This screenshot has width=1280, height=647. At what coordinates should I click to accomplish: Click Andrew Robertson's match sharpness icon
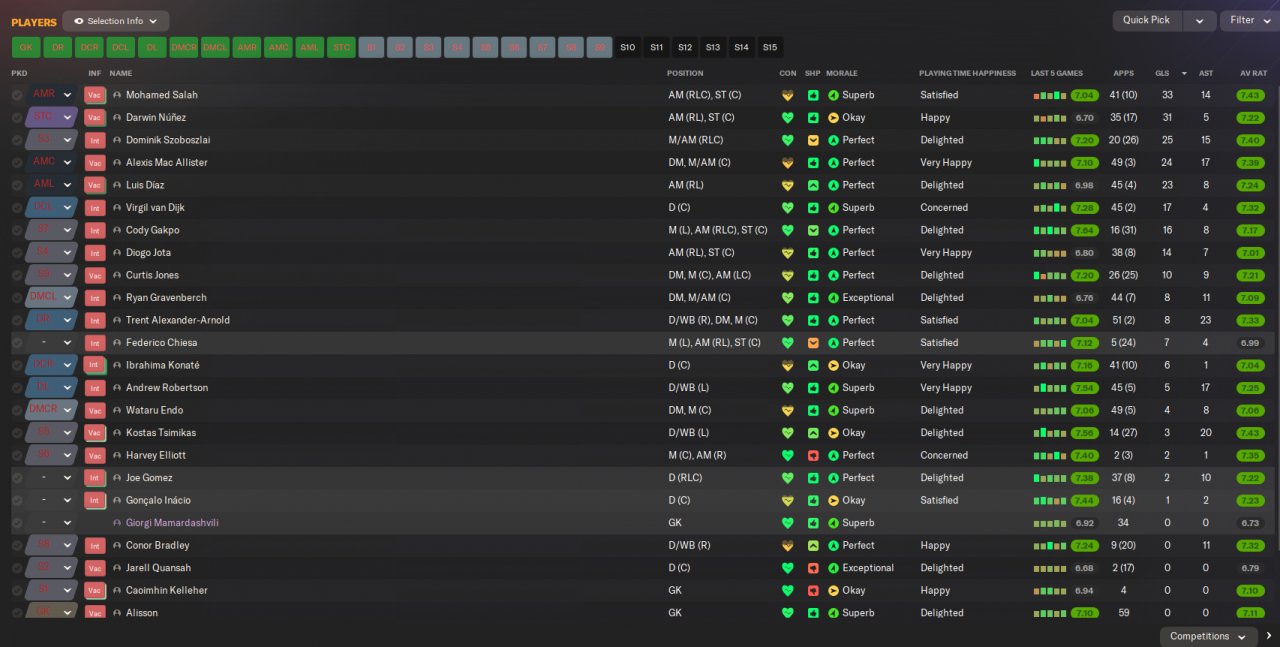point(813,388)
